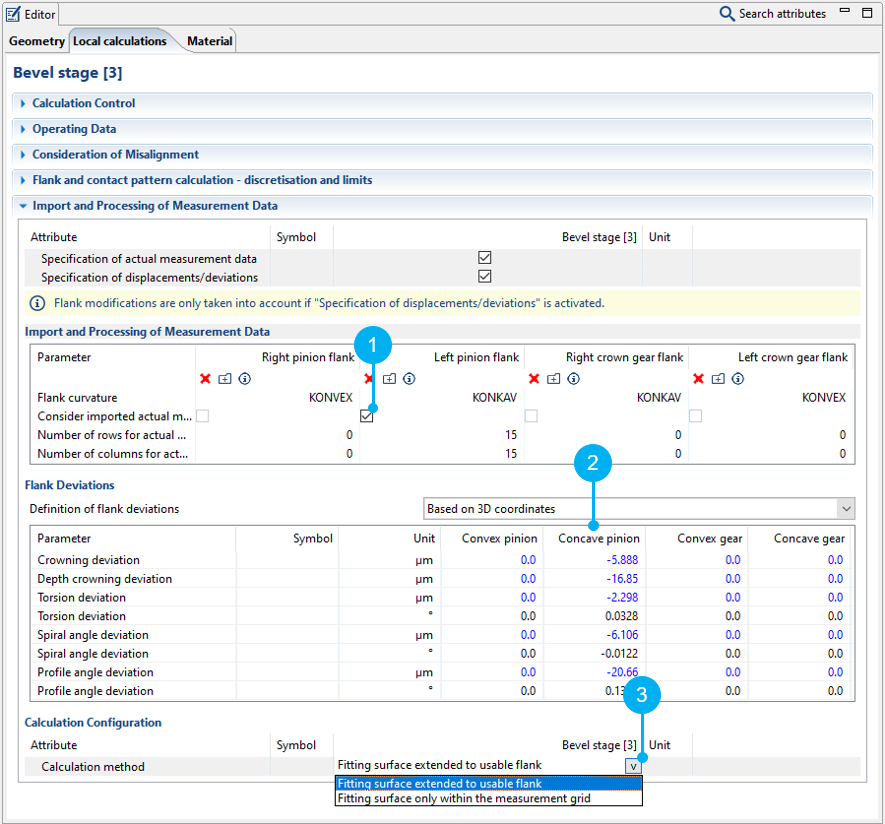Screen dimensions: 885x824
Task: Open the Definition of flank deviations dropdown
Action: click(846, 508)
